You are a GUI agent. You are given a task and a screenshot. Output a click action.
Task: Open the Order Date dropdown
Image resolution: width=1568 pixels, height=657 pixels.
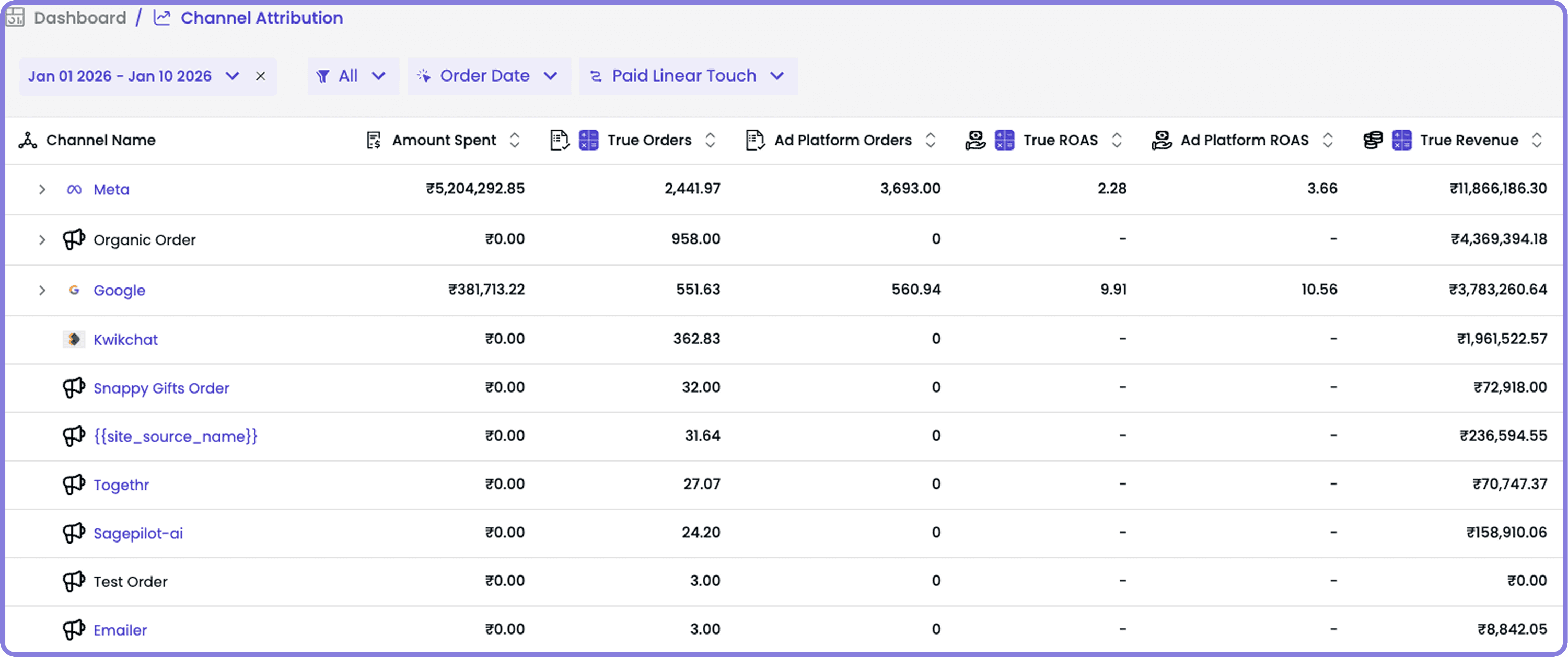[x=488, y=76]
